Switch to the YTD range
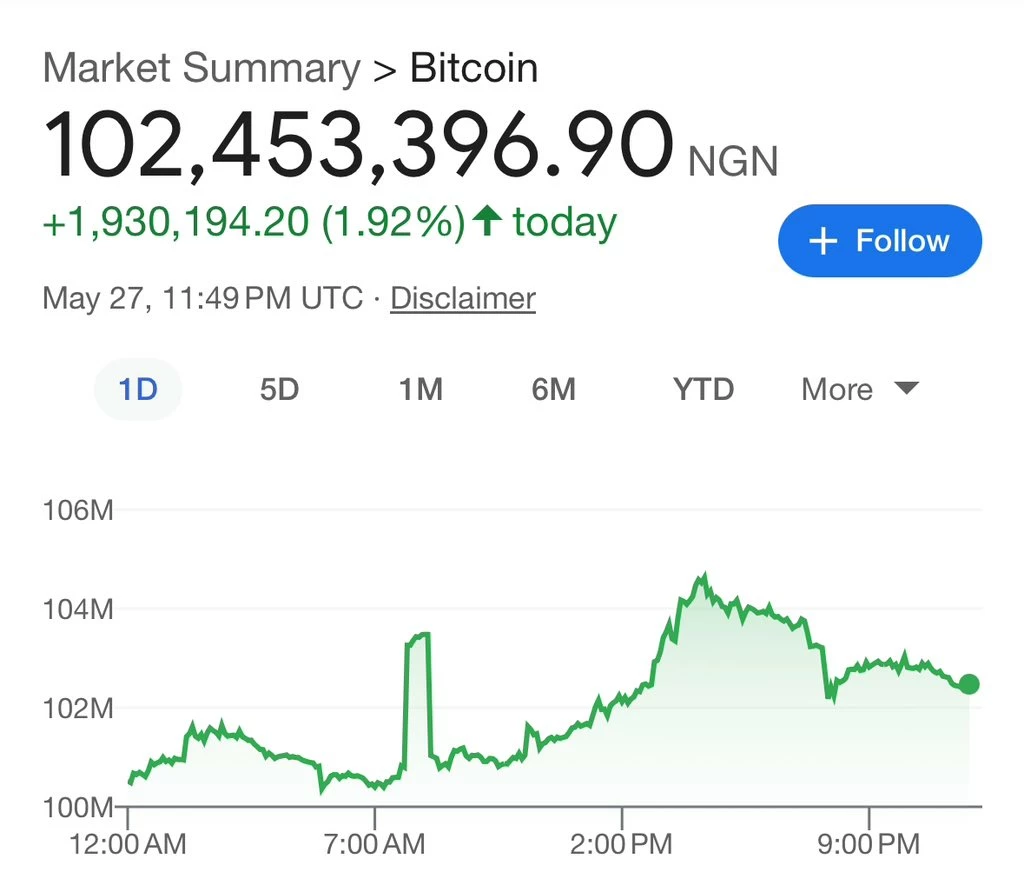This screenshot has width=1024, height=892. coord(703,389)
